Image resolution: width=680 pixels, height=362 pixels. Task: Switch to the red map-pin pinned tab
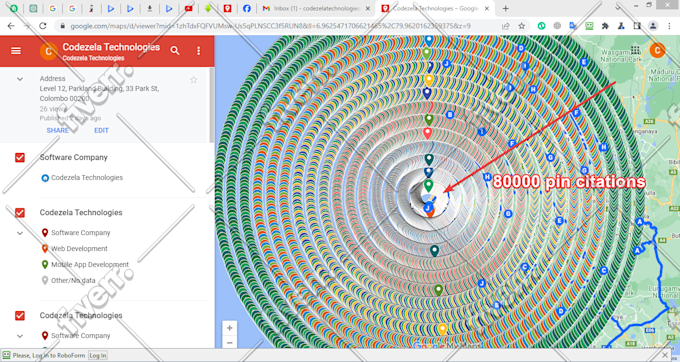coord(227,8)
